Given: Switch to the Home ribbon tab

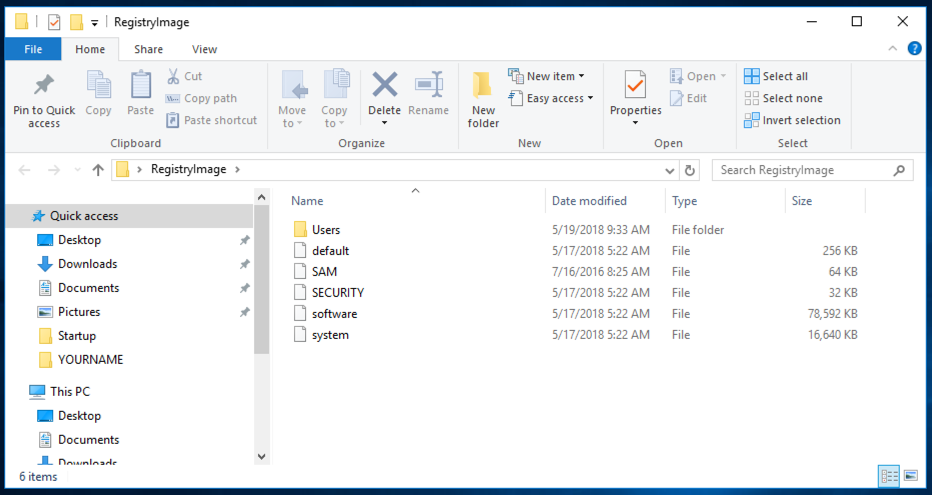Looking at the screenshot, I should pyautogui.click(x=90, y=49).
